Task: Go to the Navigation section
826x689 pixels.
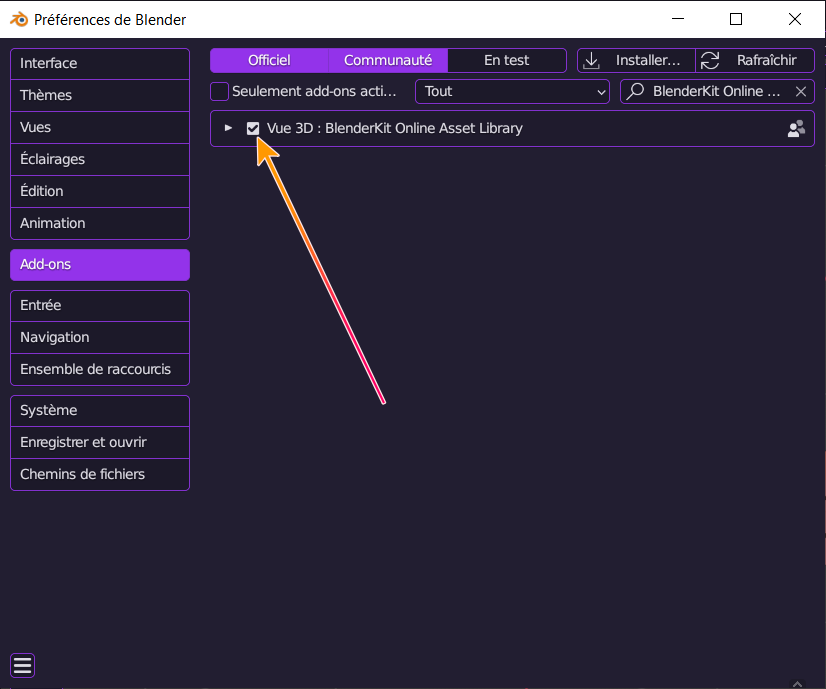Action: tap(100, 338)
